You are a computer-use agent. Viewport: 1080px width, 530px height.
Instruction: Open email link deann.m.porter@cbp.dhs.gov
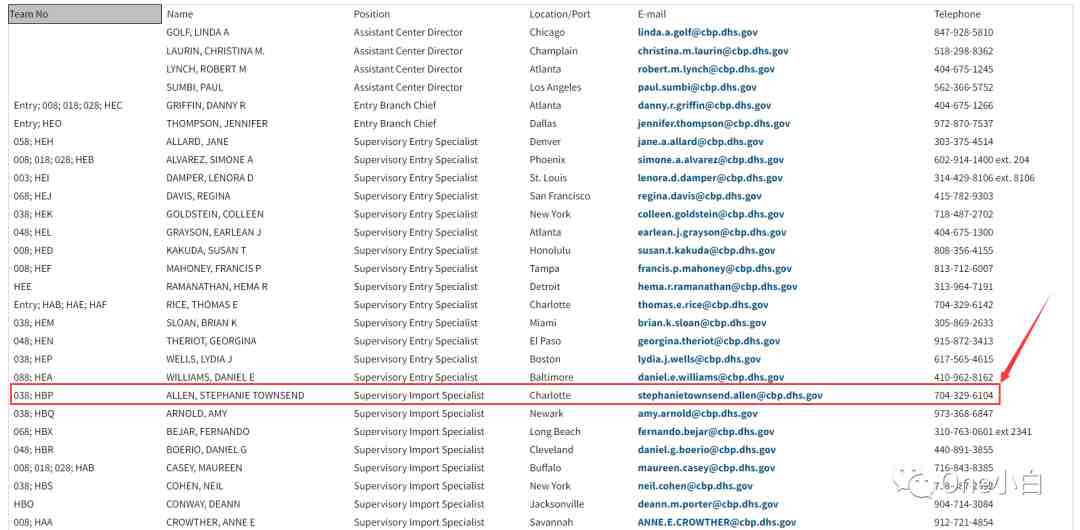[708, 504]
